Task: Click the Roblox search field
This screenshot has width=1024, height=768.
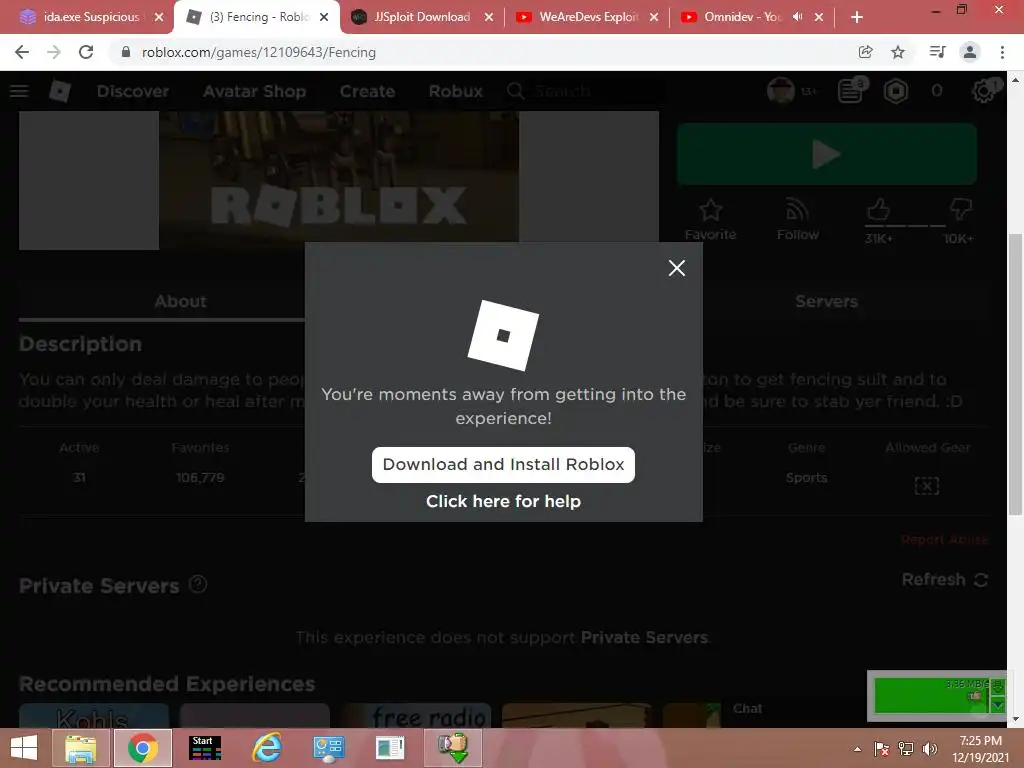Action: [588, 91]
